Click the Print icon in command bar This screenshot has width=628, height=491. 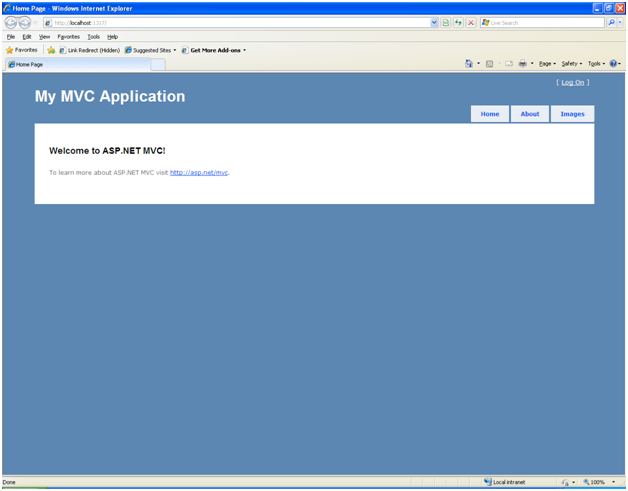coord(522,64)
